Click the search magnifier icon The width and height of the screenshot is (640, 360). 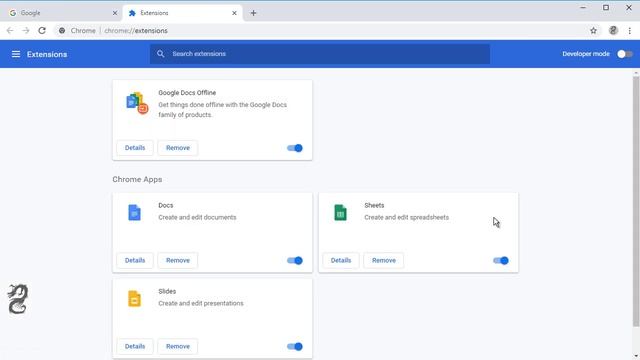[x=160, y=53]
